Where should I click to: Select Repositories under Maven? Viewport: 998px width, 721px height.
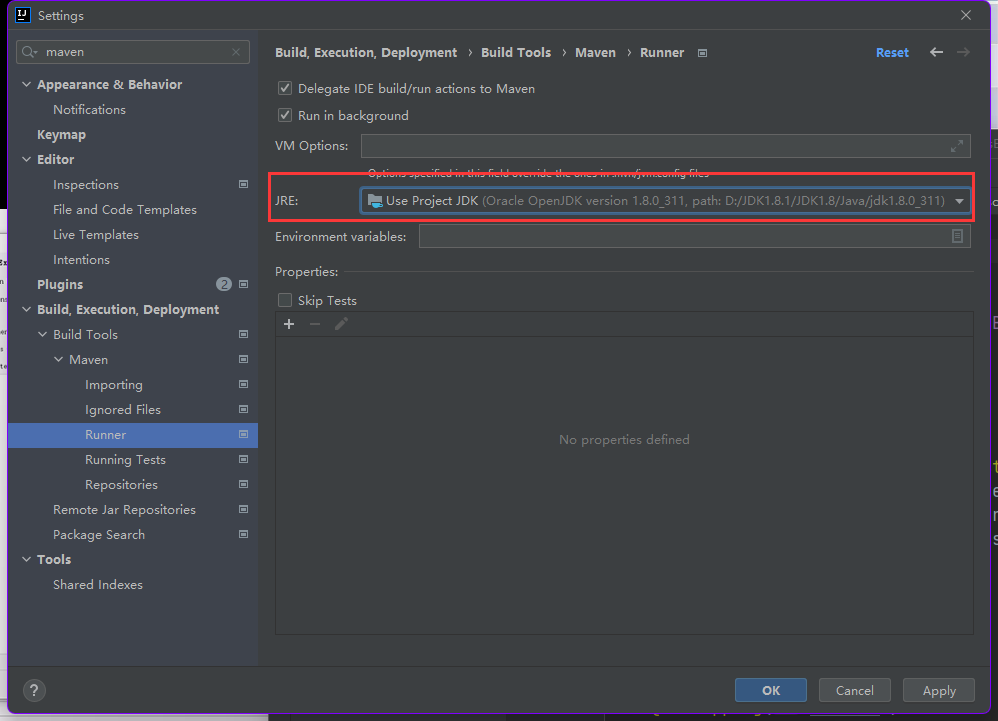[x=121, y=485]
